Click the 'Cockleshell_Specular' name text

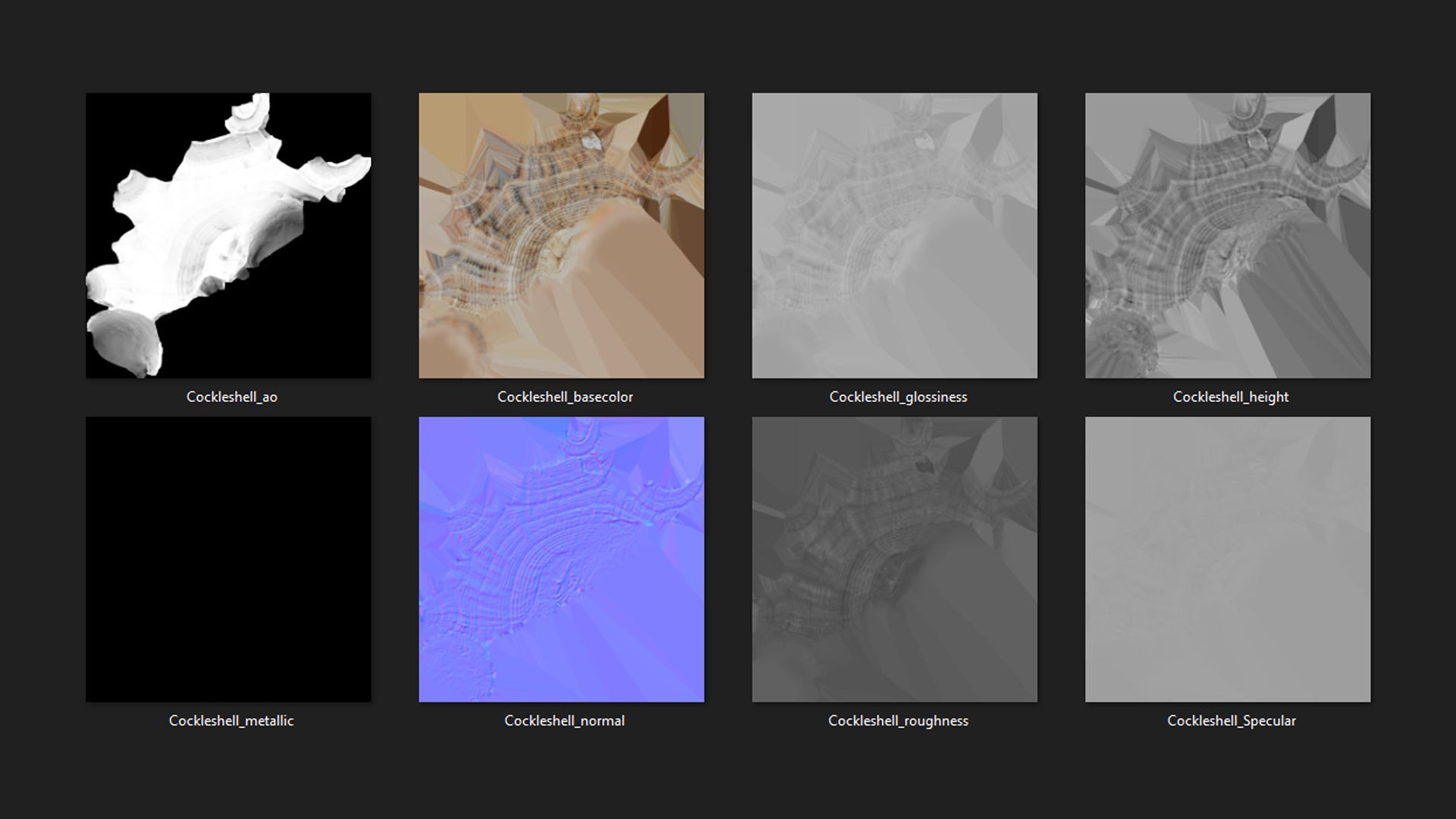pyautogui.click(x=1232, y=720)
